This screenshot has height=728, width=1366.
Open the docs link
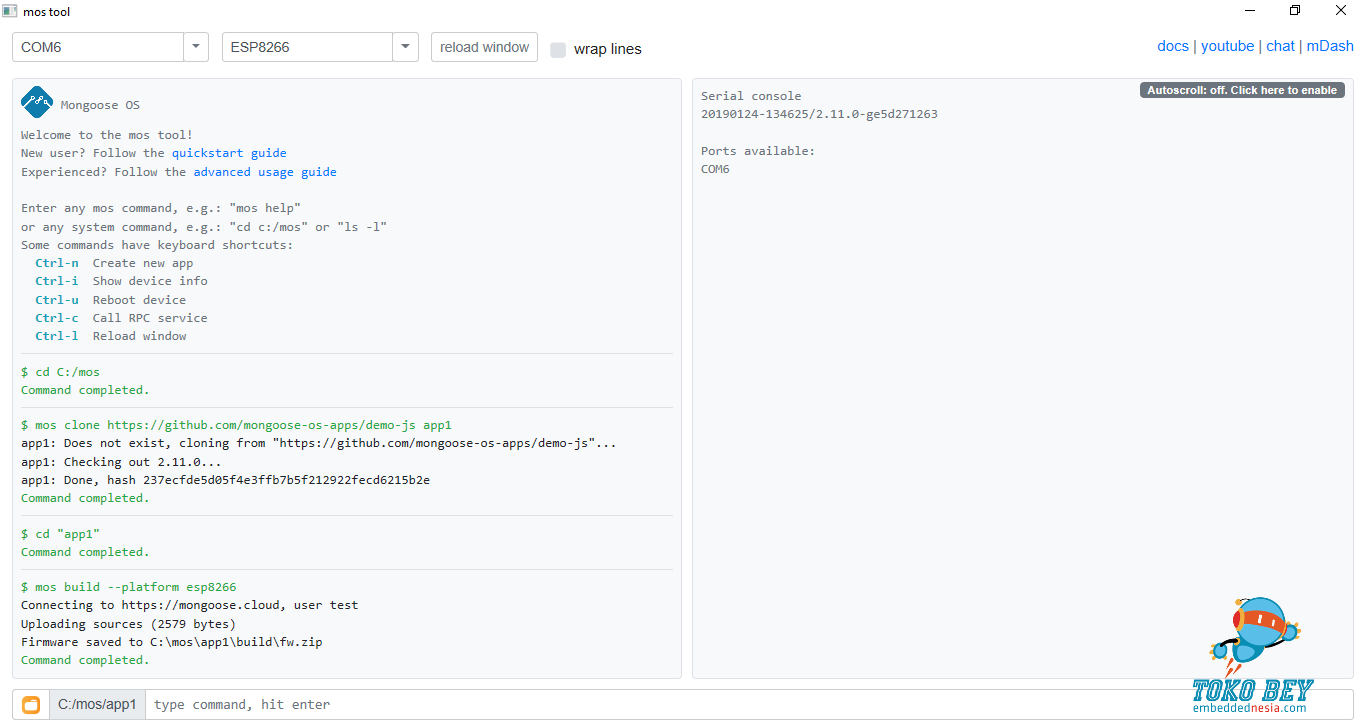[x=1172, y=46]
